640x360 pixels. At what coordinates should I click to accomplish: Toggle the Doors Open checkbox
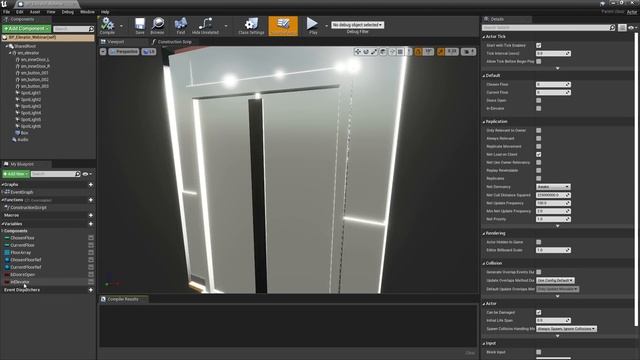[539, 100]
